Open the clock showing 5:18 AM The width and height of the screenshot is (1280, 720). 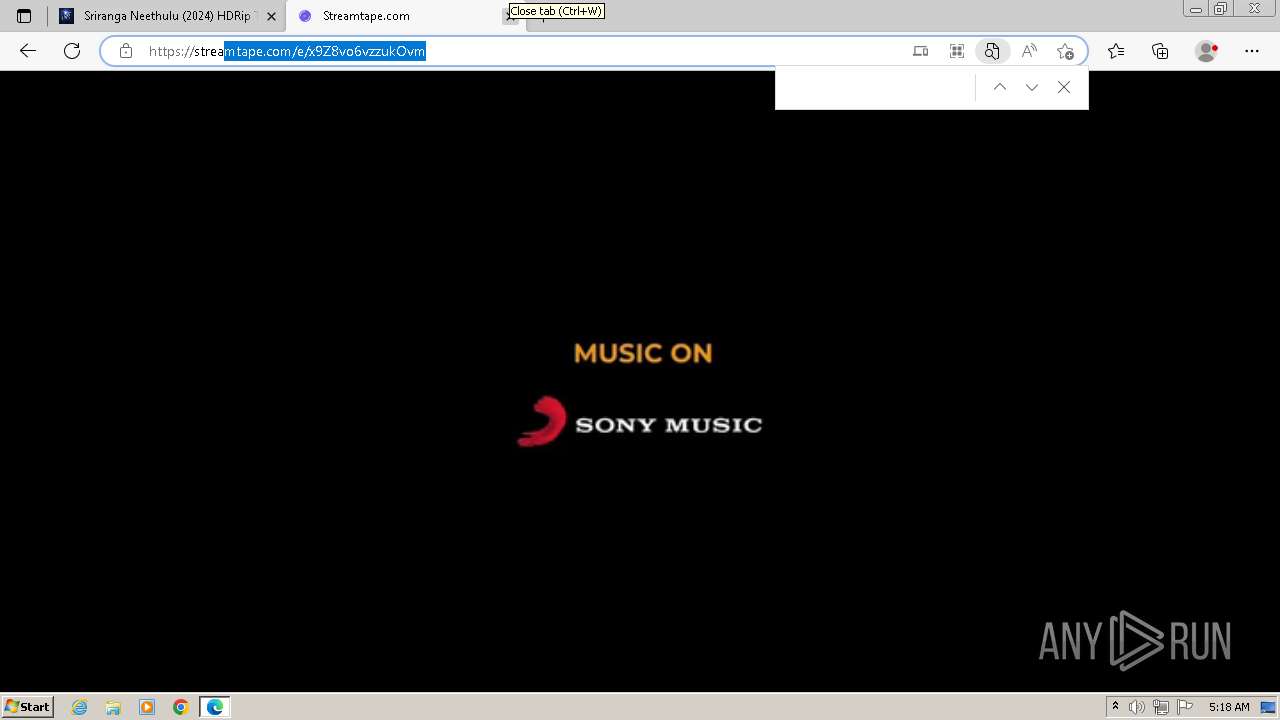1229,707
